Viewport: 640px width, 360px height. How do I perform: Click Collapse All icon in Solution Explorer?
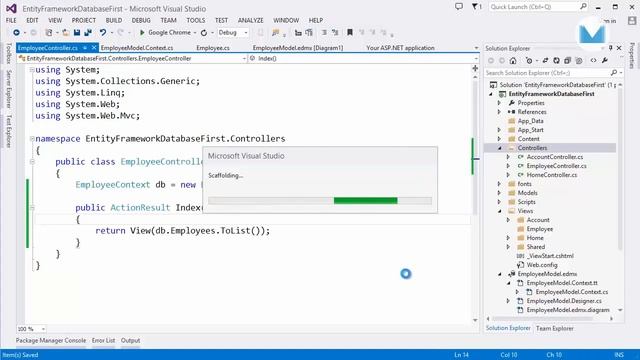click(x=567, y=60)
